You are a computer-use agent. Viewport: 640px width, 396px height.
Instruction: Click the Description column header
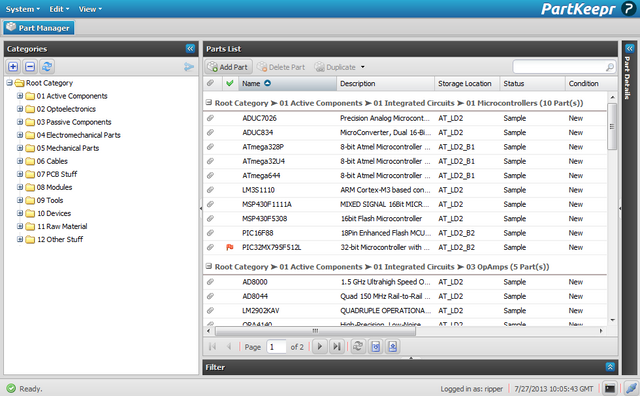(385, 83)
